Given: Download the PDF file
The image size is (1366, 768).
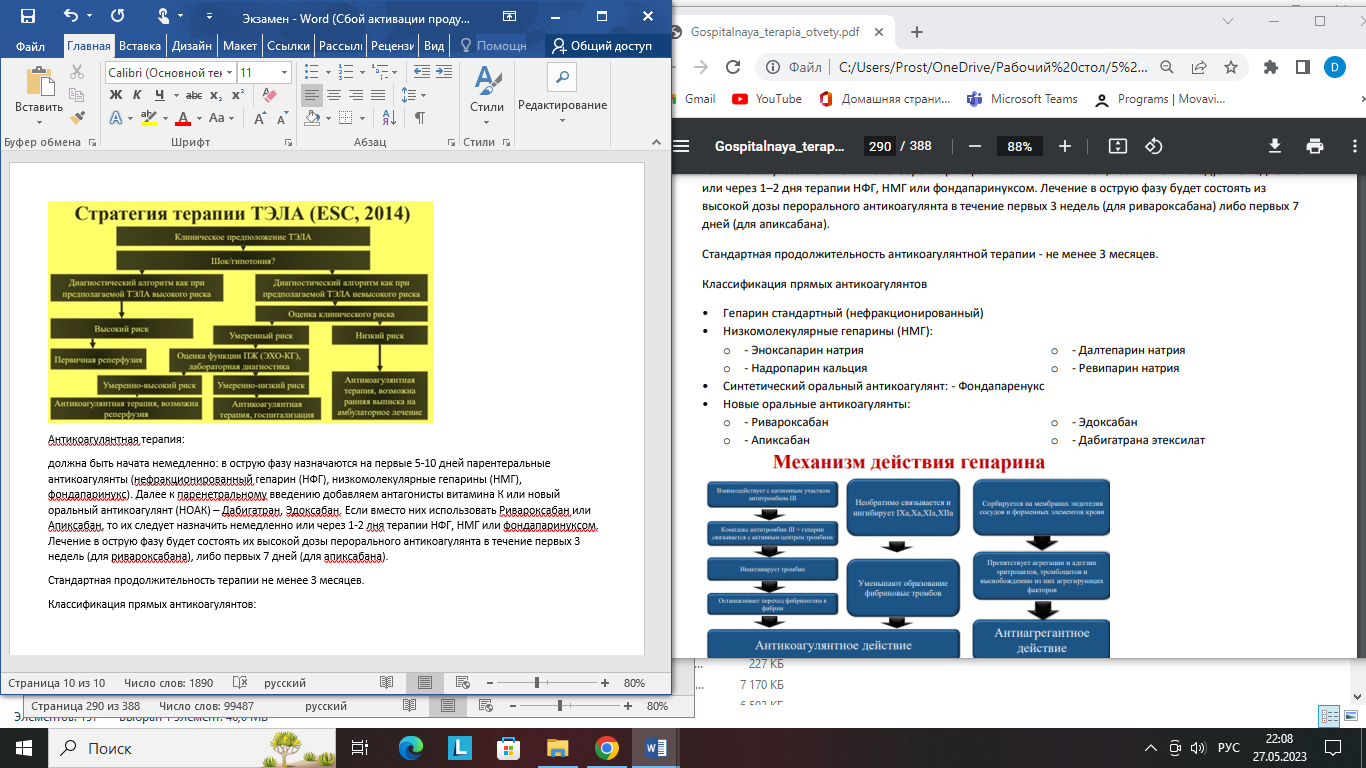Looking at the screenshot, I should pos(1274,146).
